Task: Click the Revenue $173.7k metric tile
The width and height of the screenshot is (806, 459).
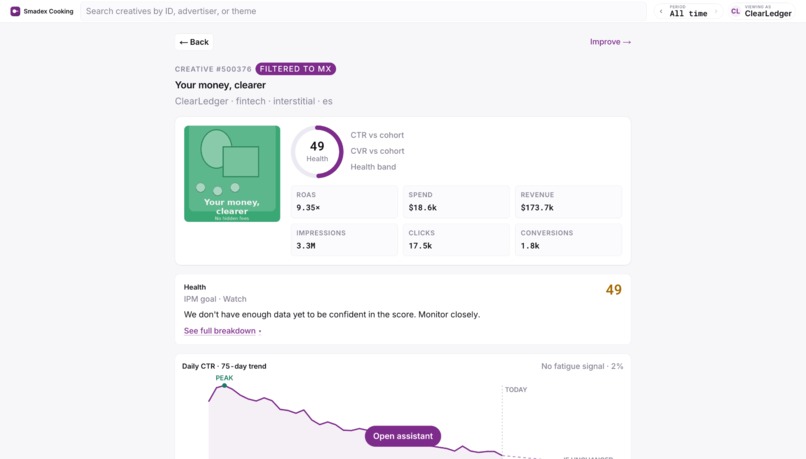Action: pyautogui.click(x=569, y=201)
